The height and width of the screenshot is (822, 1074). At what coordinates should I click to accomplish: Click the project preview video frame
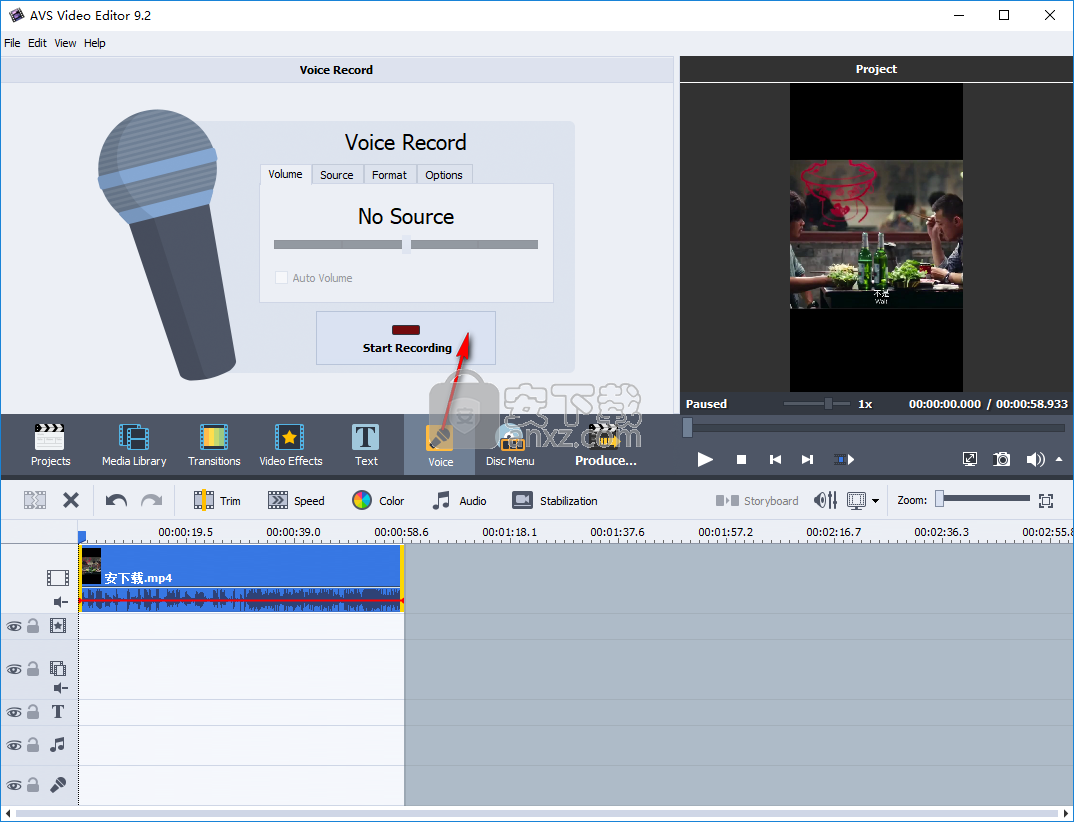(x=876, y=237)
